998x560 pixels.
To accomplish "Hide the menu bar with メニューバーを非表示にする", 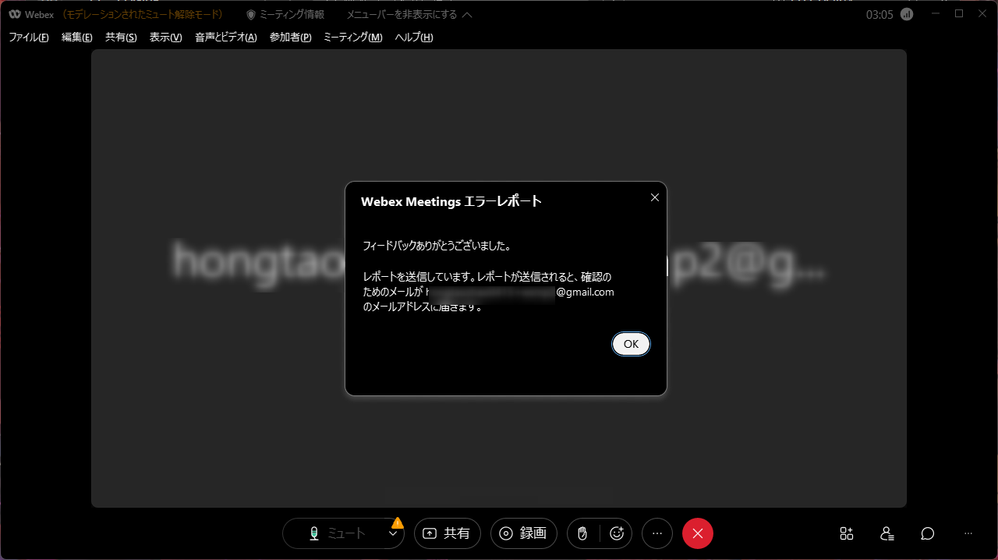I will point(409,15).
